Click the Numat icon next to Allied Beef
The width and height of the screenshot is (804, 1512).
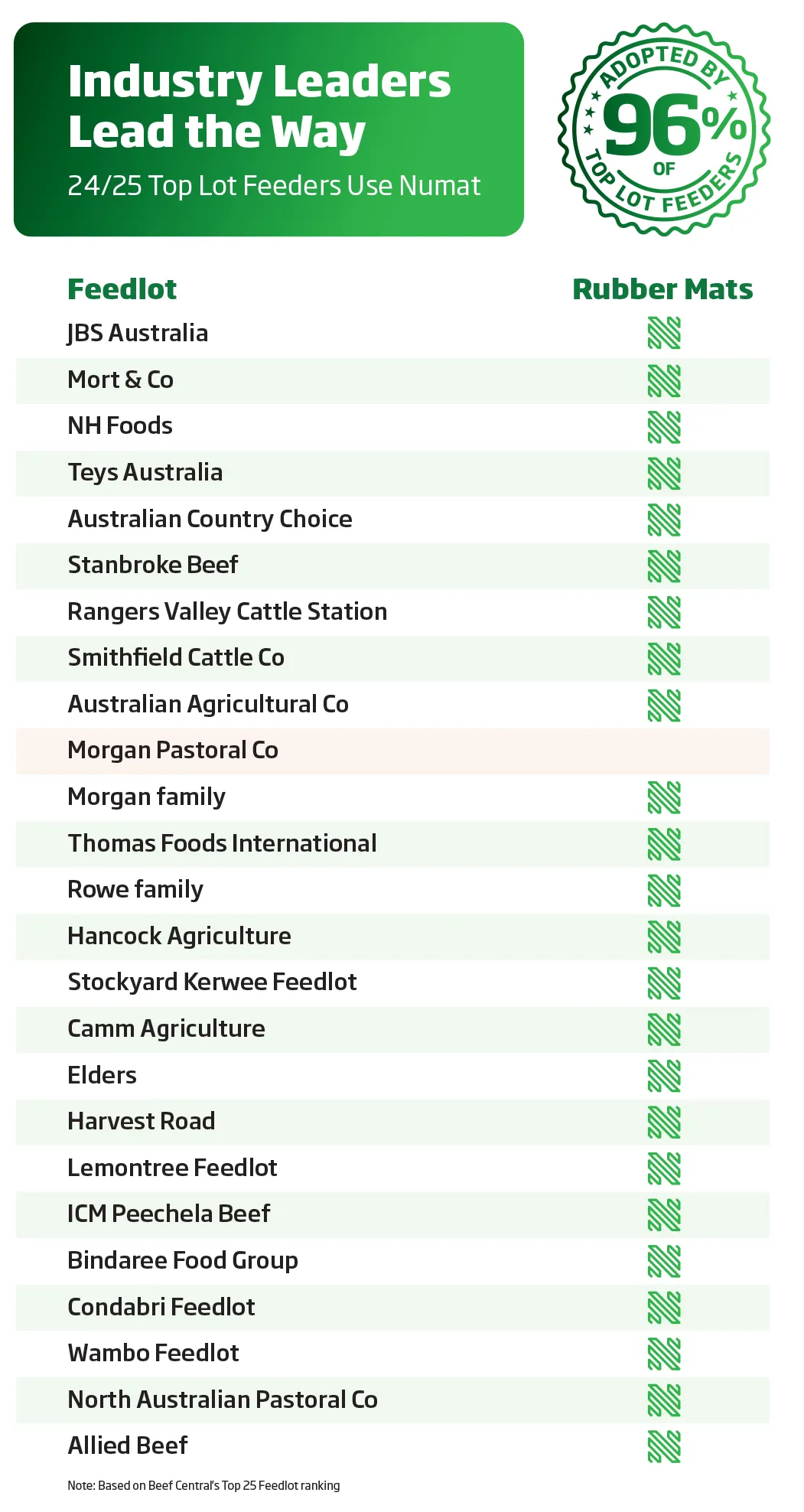664,1446
